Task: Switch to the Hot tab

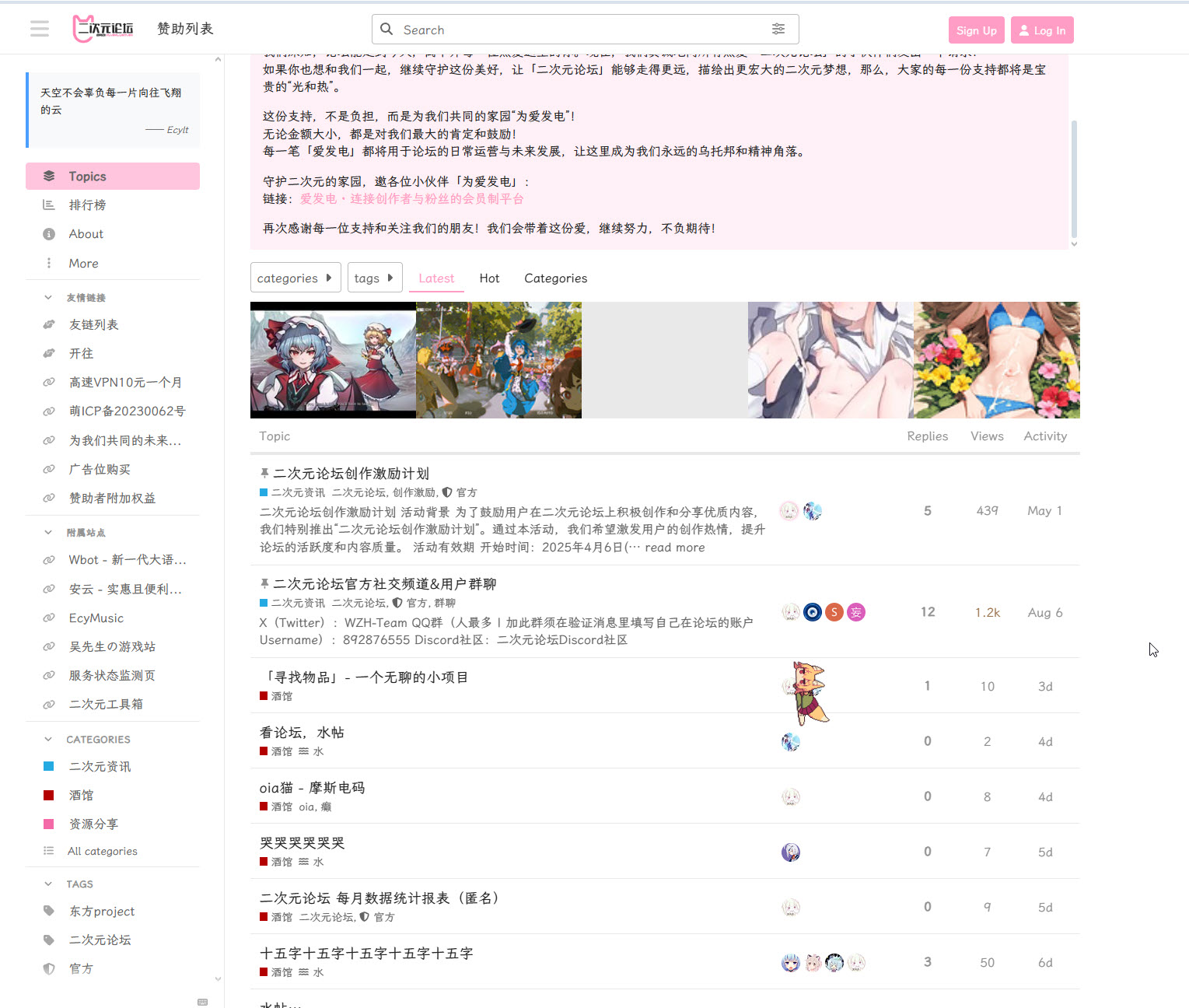Action: (489, 278)
